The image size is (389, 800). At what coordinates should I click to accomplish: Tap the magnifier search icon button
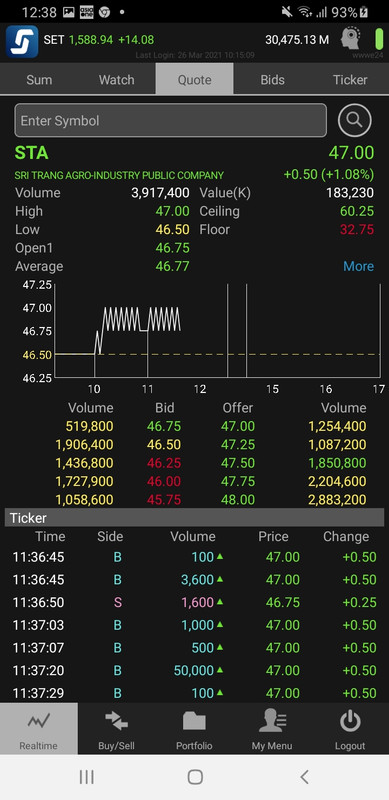pos(354,120)
